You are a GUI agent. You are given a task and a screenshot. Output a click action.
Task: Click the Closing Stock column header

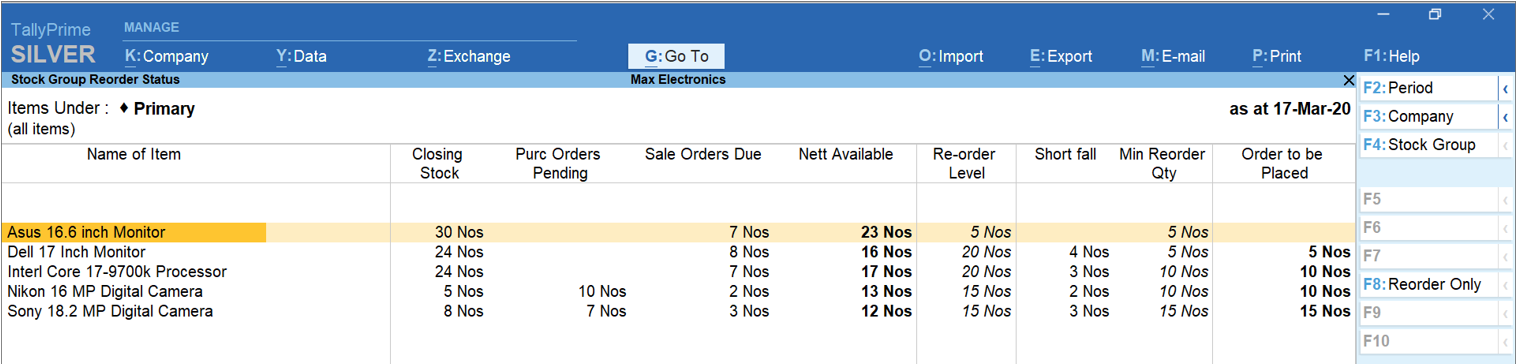(x=437, y=163)
